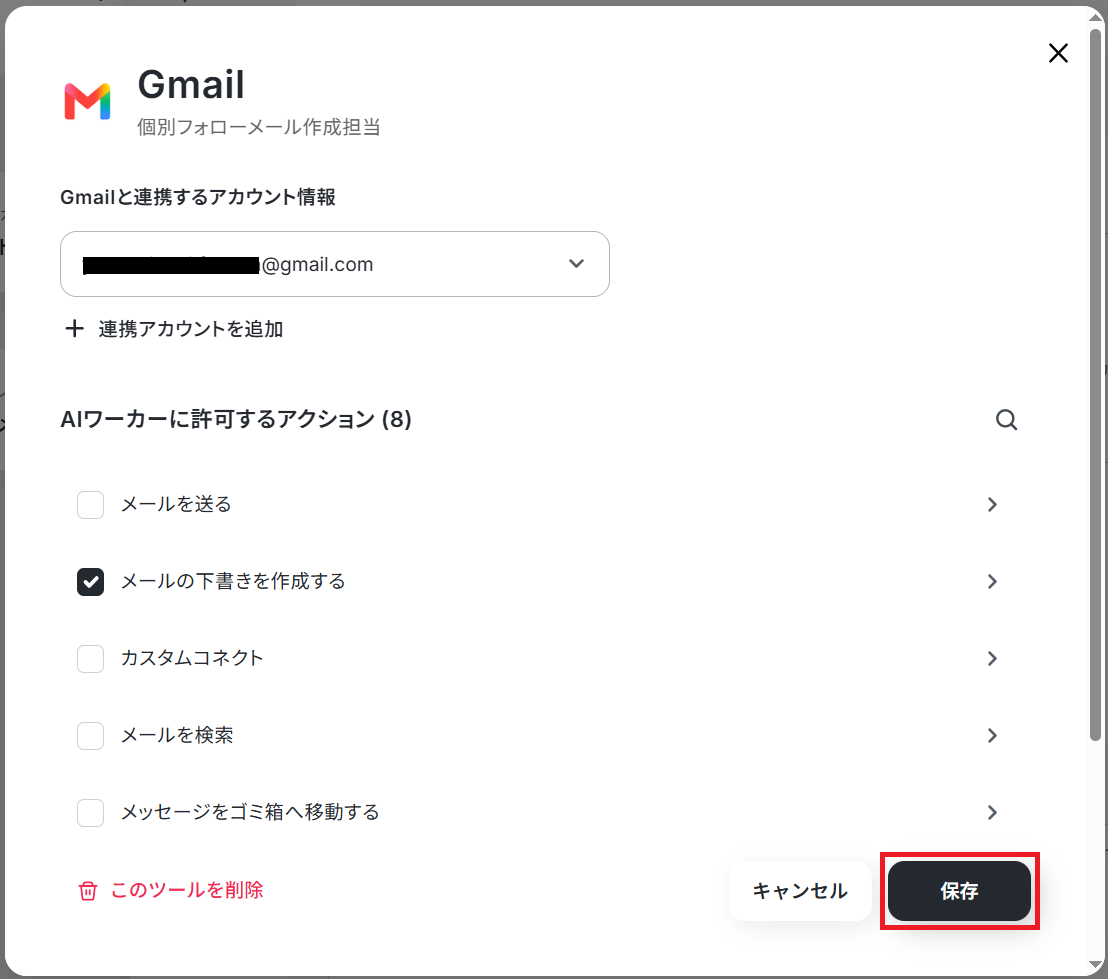1108x979 pixels.
Task: Enable the メールを送る checkbox
Action: [90, 505]
